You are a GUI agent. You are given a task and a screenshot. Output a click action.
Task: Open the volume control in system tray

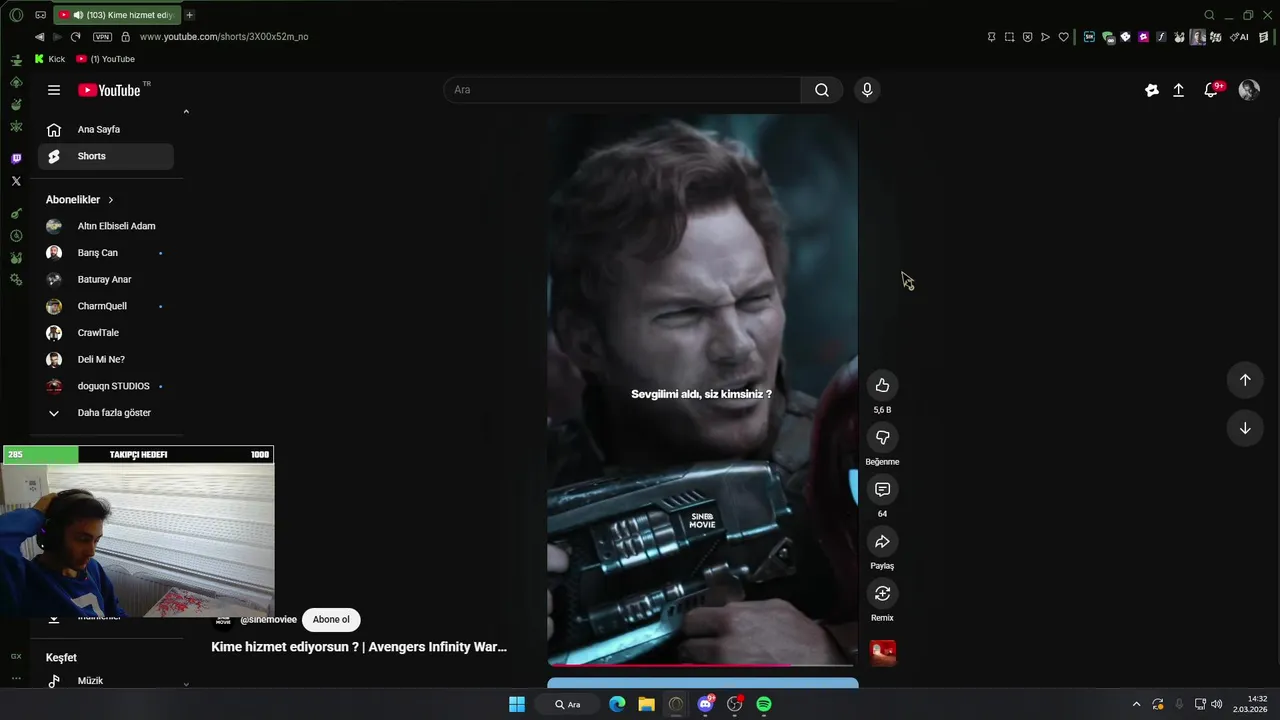coord(1217,704)
